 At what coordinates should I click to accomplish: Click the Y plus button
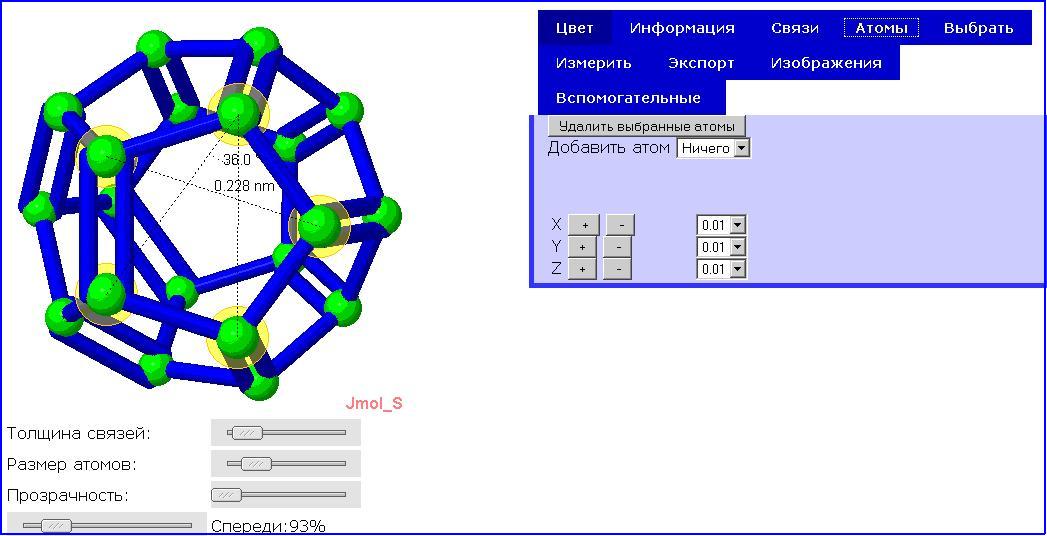[582, 247]
